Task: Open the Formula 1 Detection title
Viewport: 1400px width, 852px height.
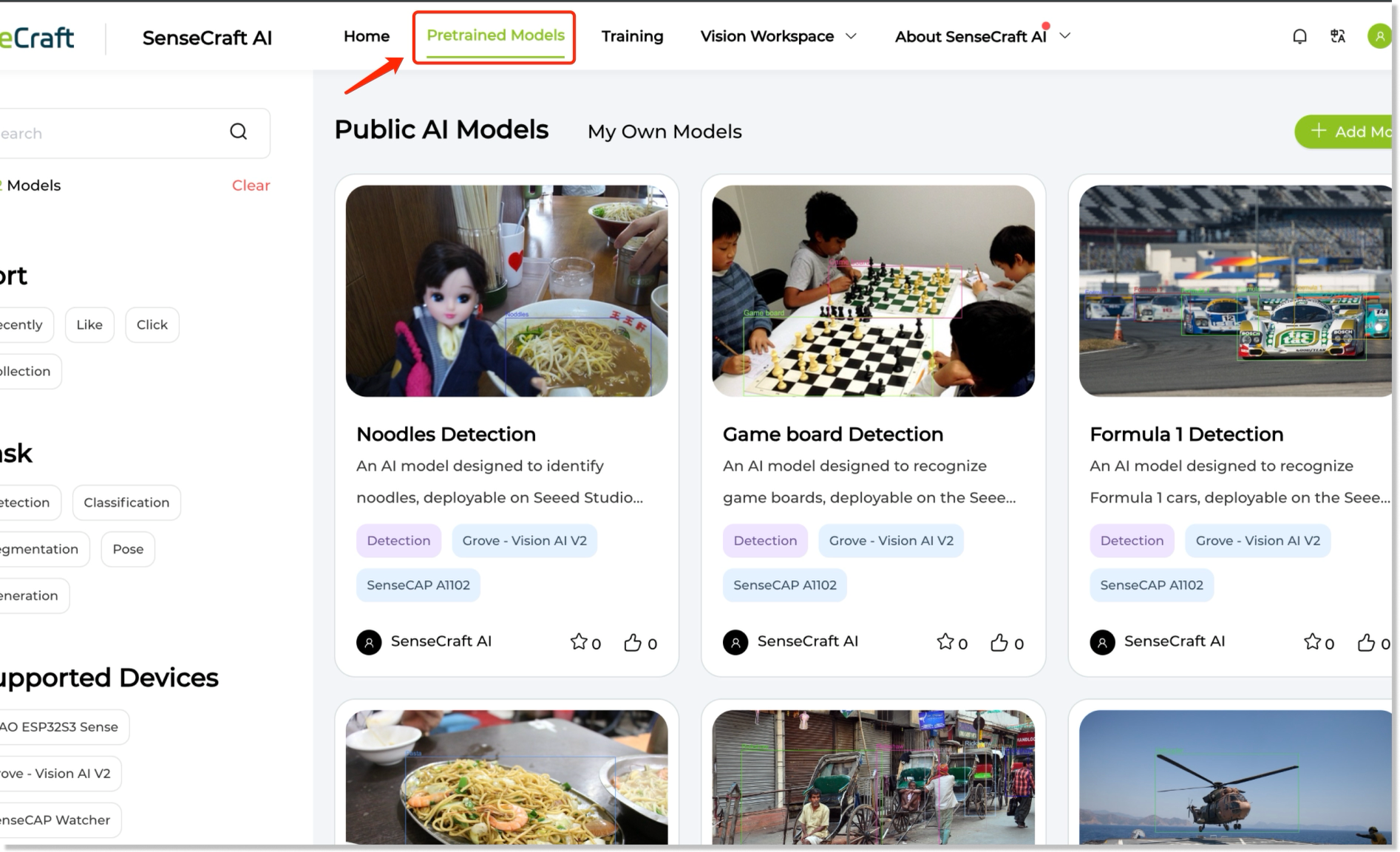Action: click(x=1186, y=434)
